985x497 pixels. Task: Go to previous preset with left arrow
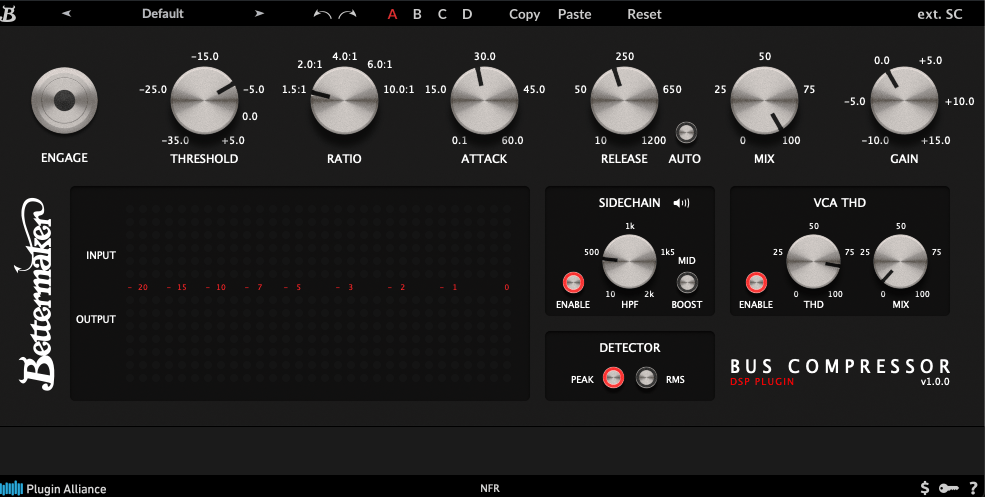pos(67,14)
